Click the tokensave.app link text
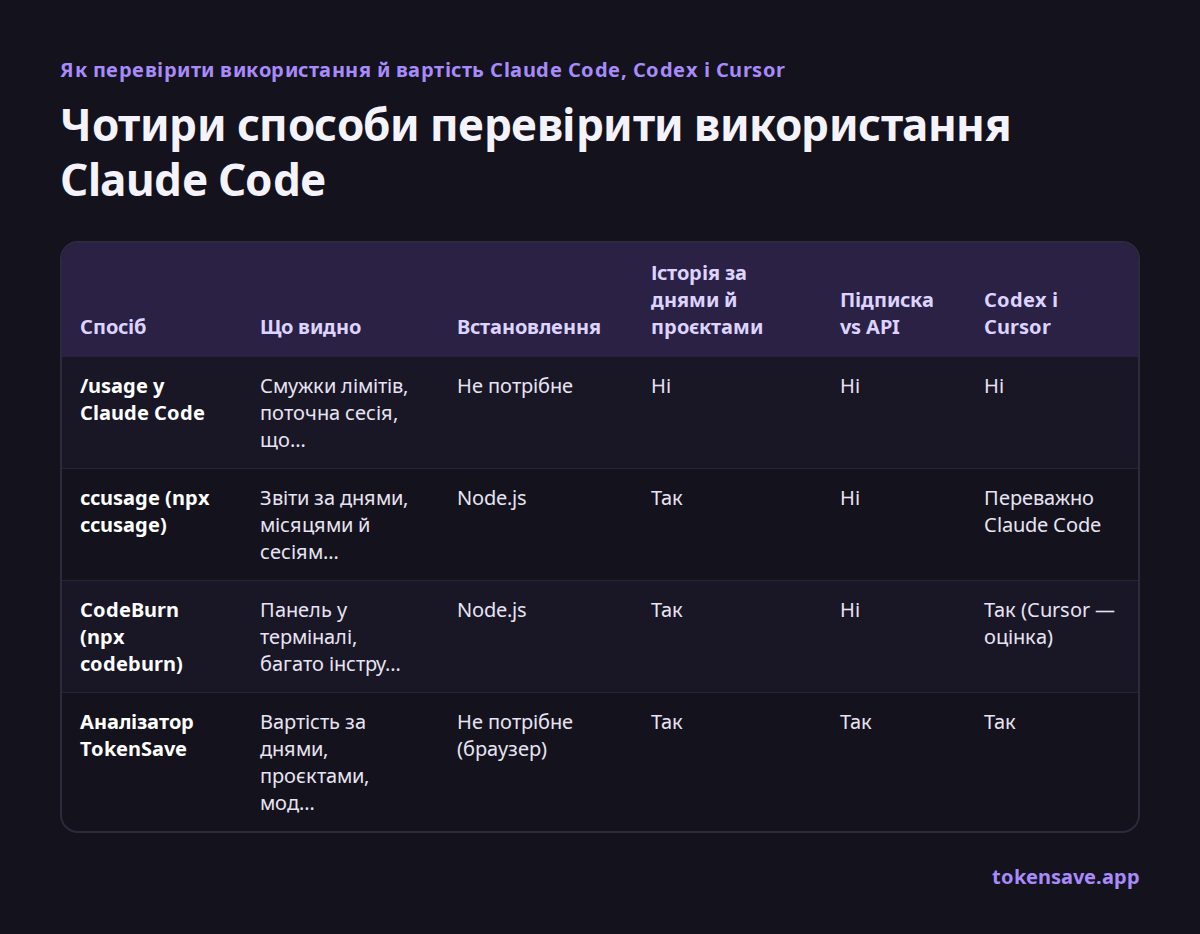The image size is (1200, 934). [x=1065, y=877]
